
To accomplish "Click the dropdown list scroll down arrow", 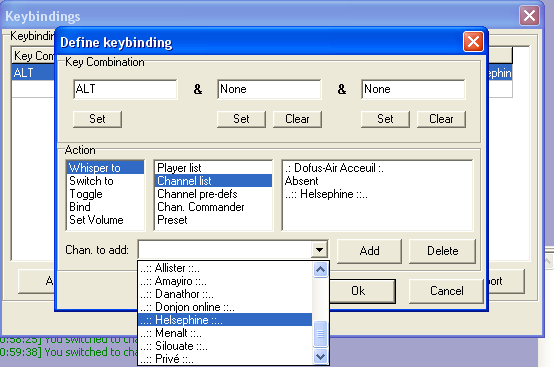I will point(320,356).
